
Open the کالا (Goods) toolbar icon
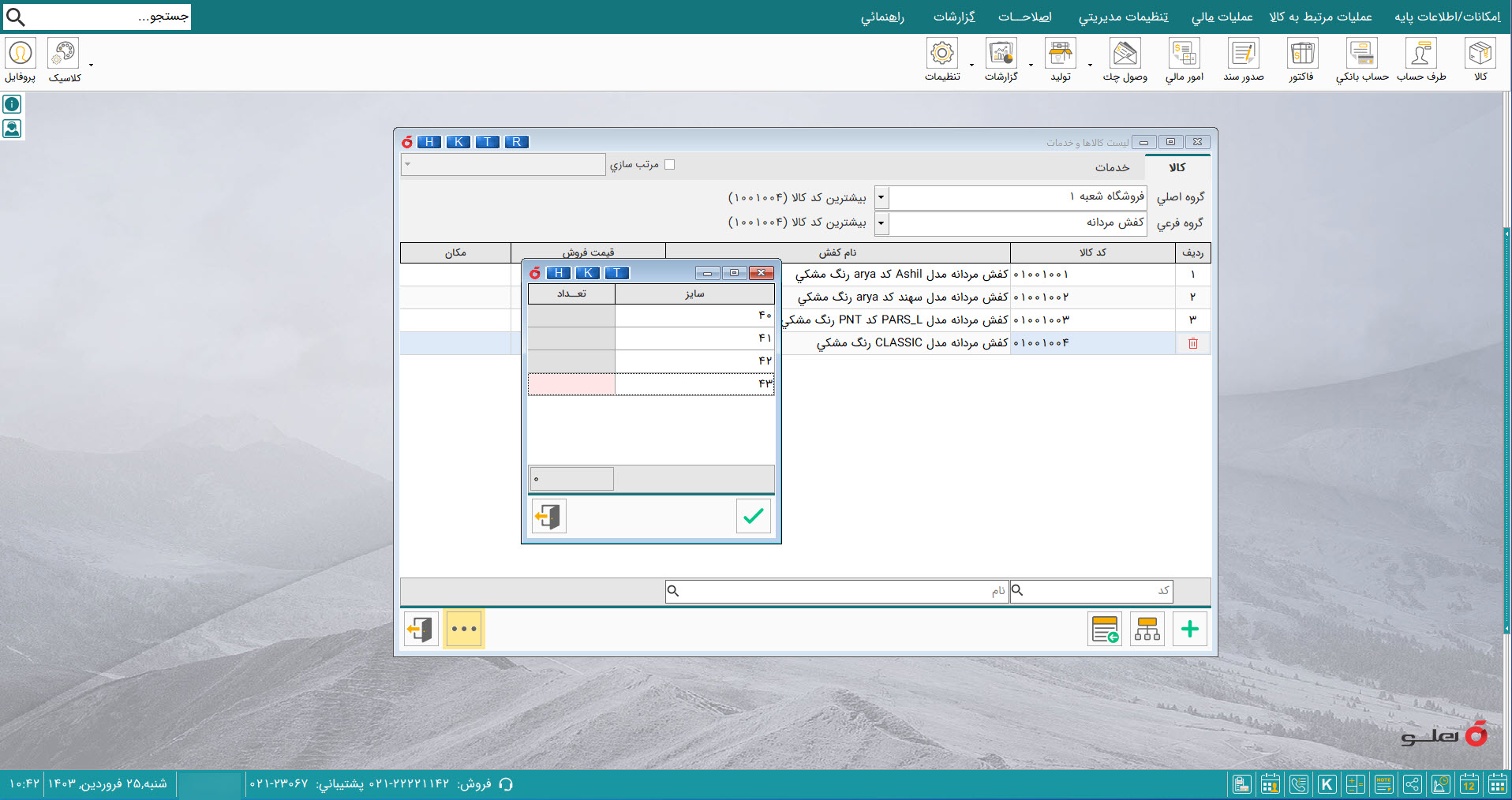click(1480, 60)
